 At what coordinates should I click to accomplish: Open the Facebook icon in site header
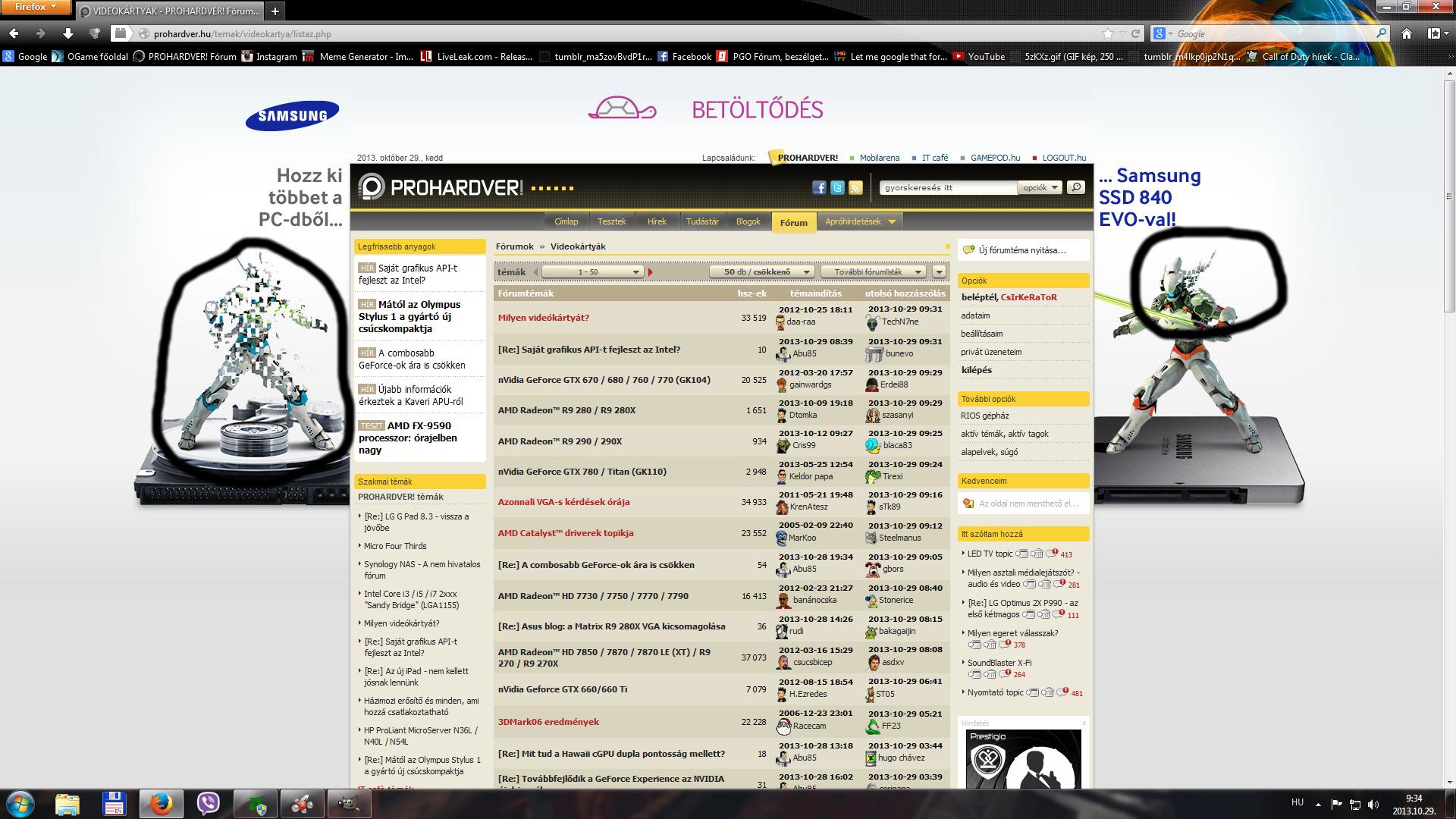point(819,187)
